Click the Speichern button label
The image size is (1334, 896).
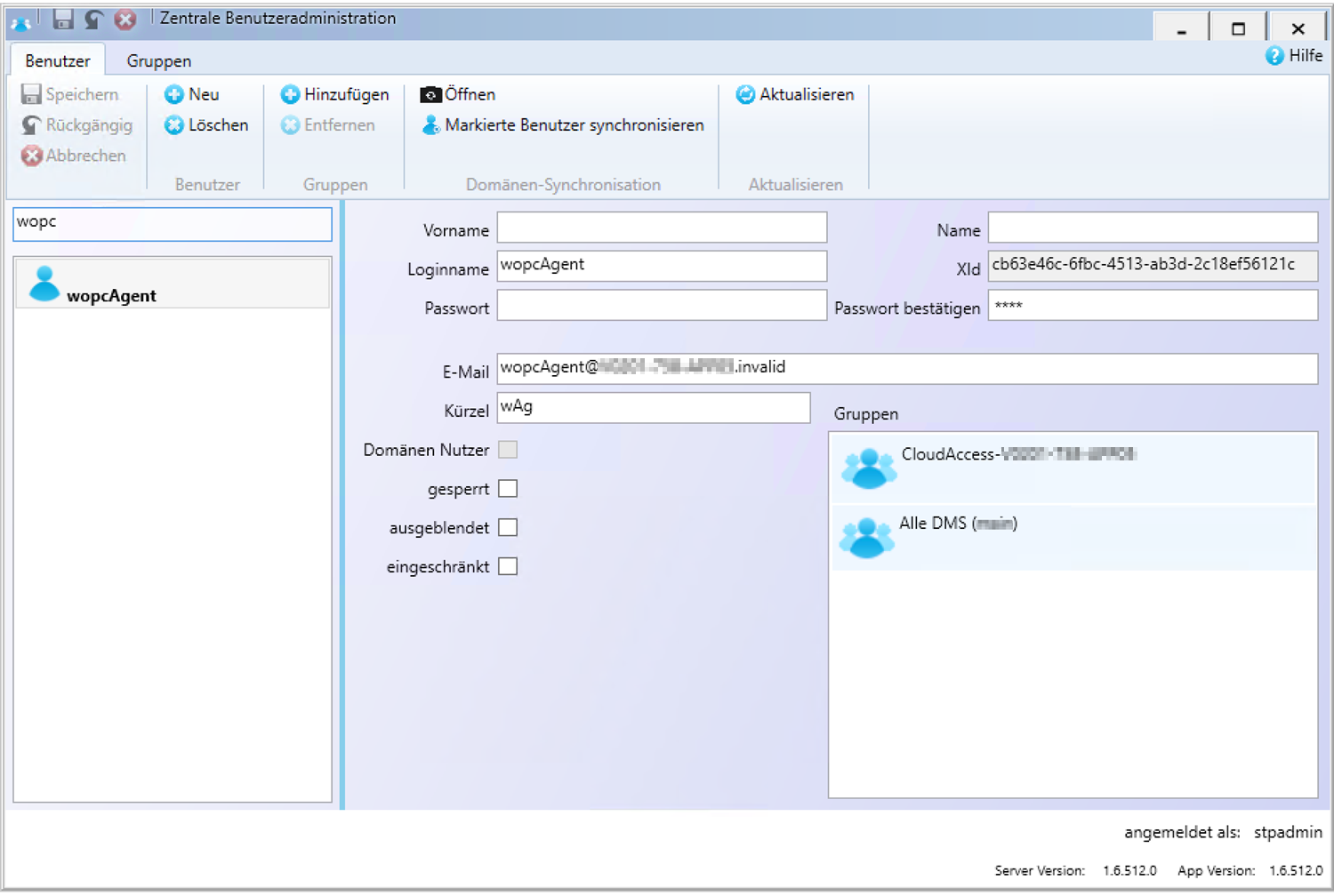82,94
